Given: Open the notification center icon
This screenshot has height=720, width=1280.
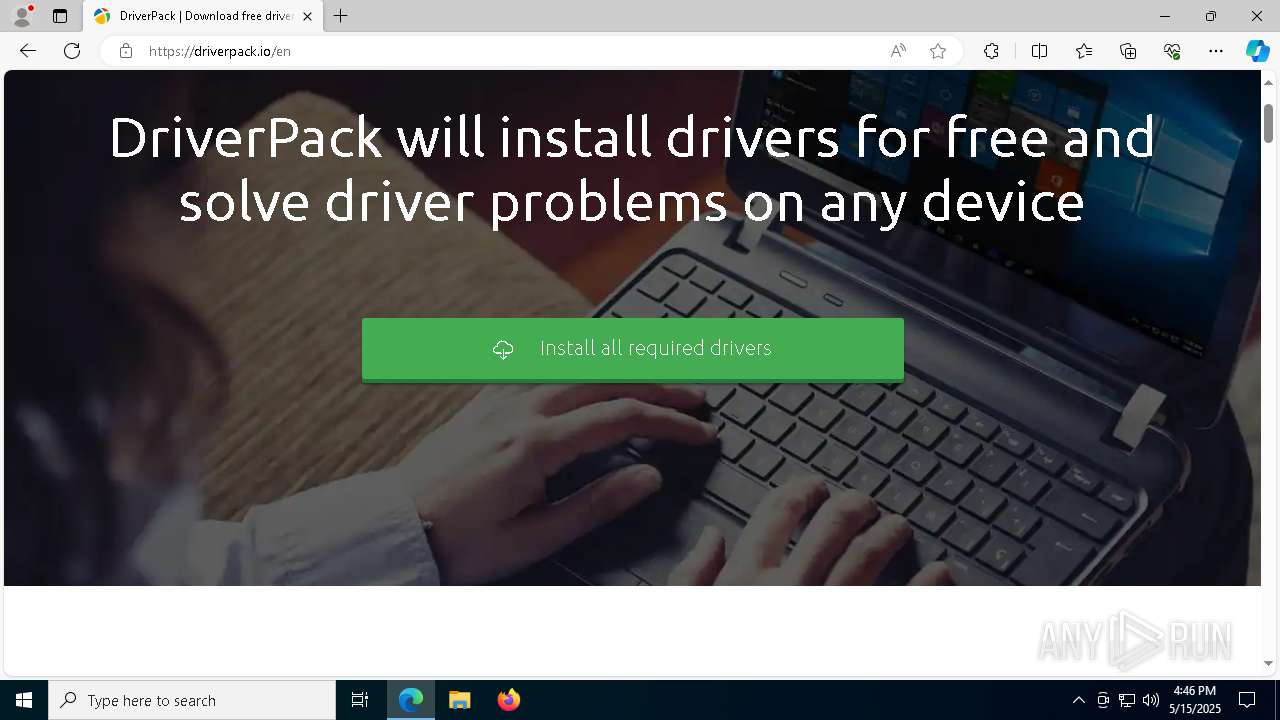Looking at the screenshot, I should click(1247, 700).
